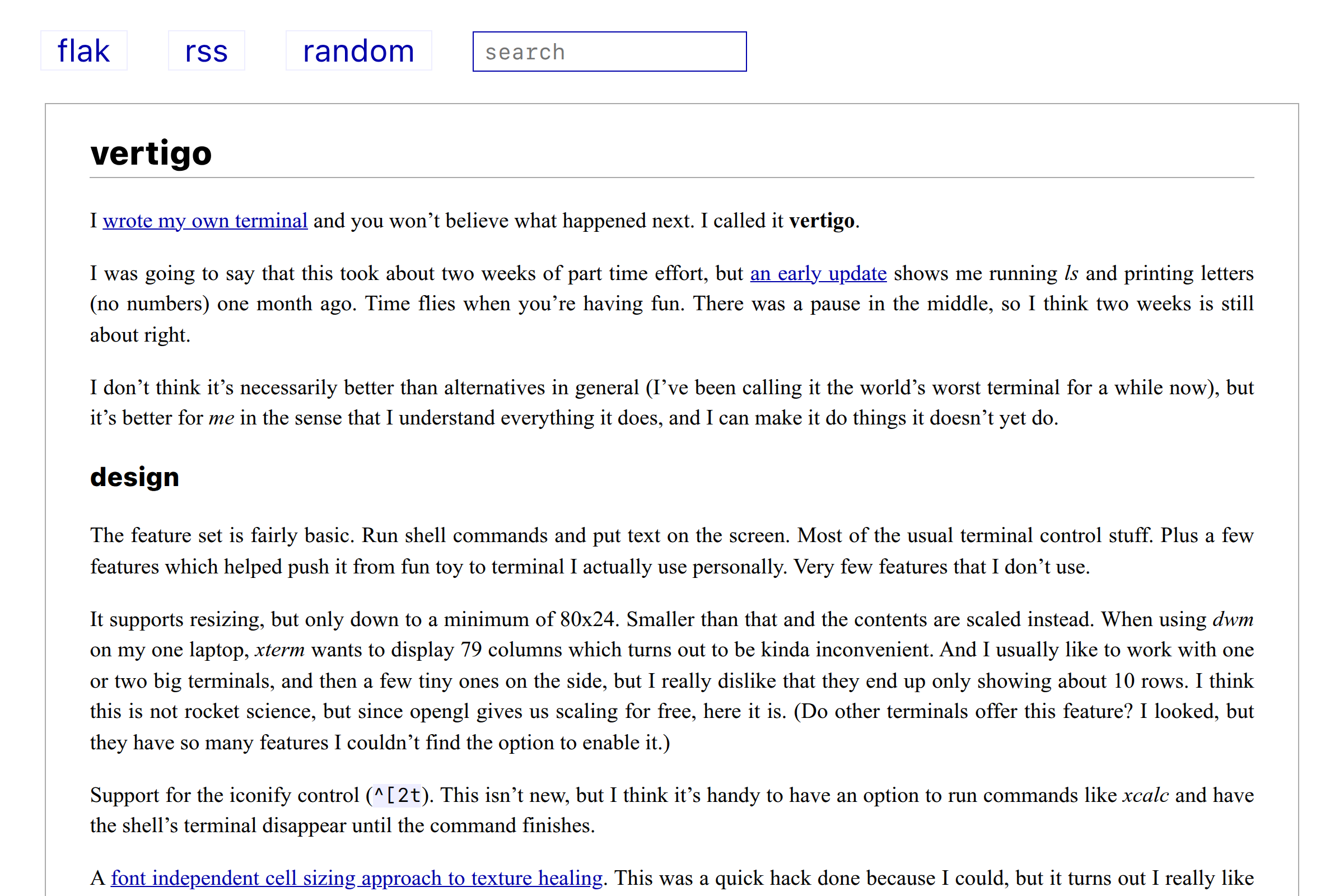Go to a random post
Screen dimensions: 1344x896
[x=358, y=51]
